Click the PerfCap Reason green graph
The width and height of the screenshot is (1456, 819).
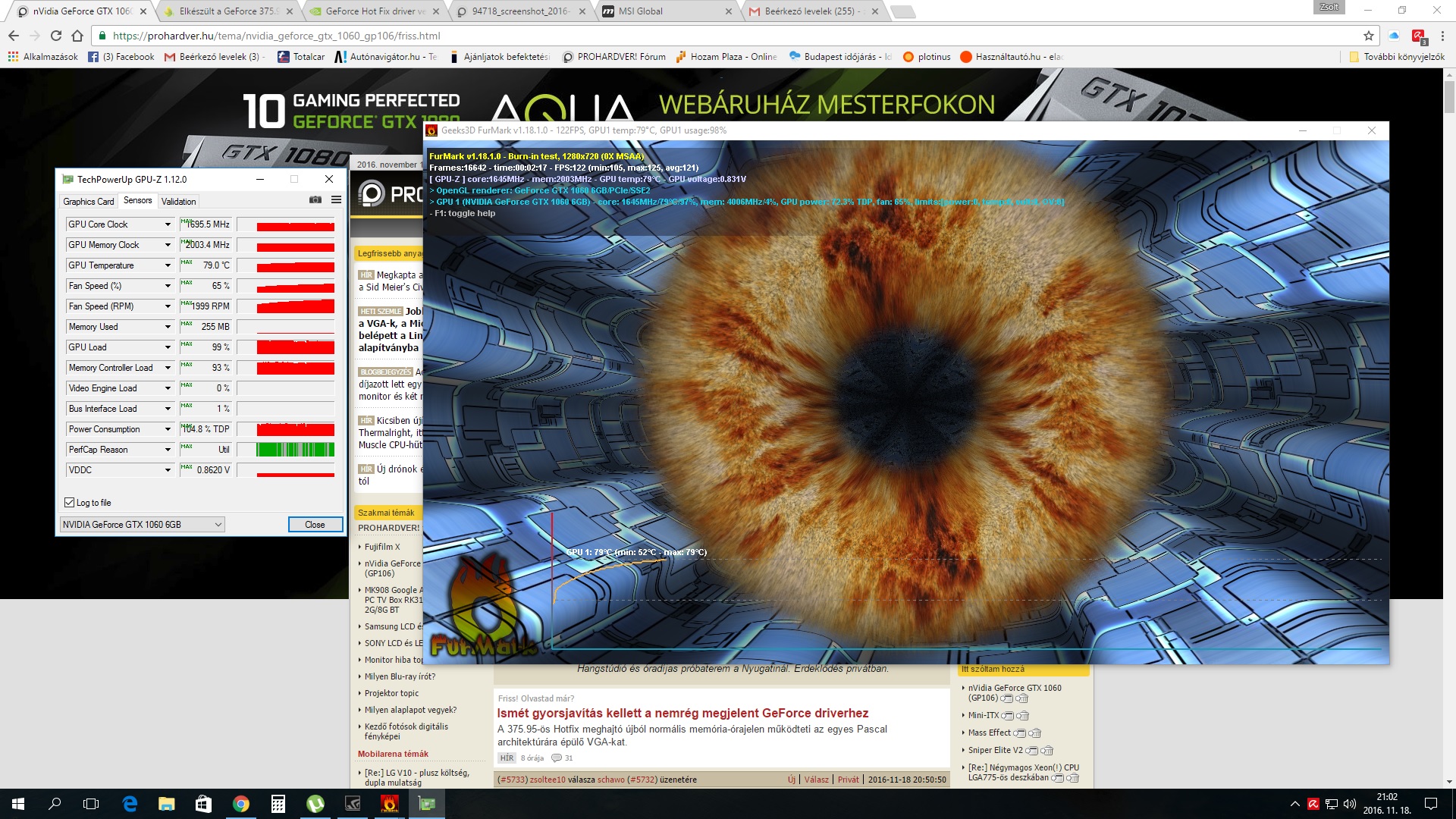[x=286, y=450]
